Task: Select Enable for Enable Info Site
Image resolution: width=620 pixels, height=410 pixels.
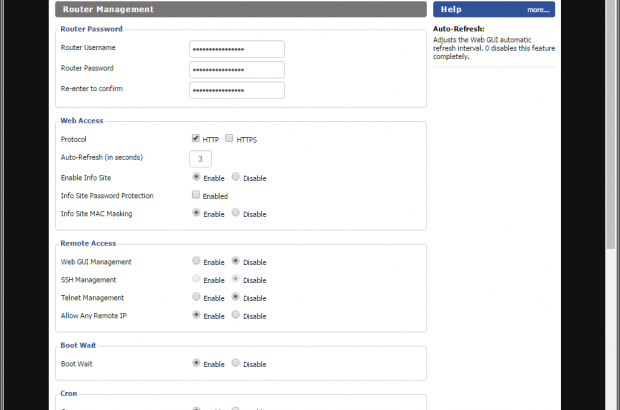Action: click(x=196, y=177)
